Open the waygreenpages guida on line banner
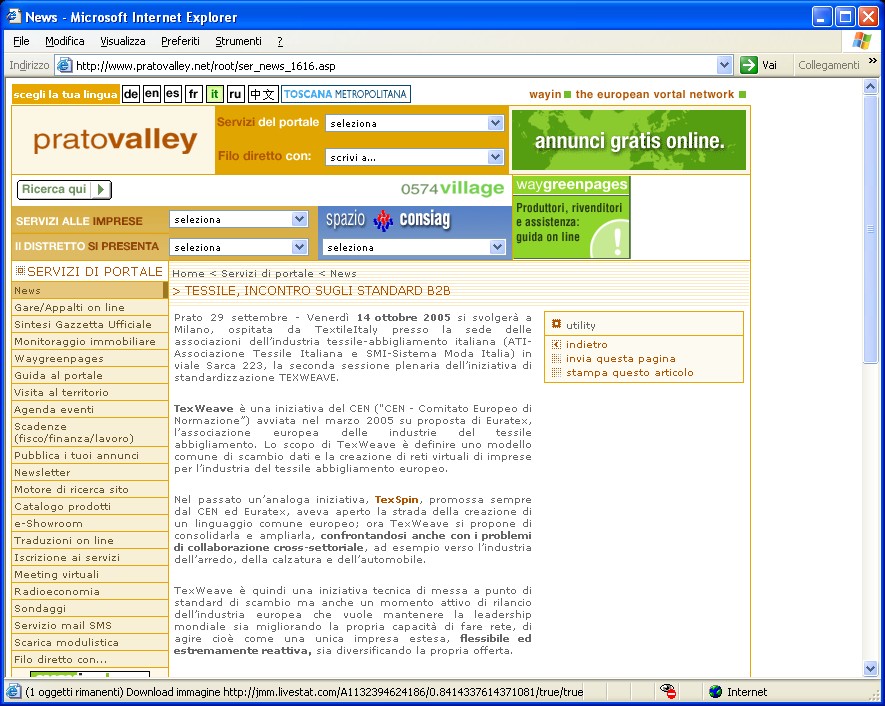Image resolution: width=885 pixels, height=706 pixels. pyautogui.click(x=571, y=218)
